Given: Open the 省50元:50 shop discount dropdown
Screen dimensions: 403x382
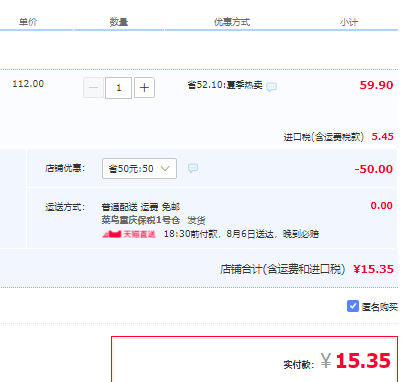Looking at the screenshot, I should coord(139,169).
